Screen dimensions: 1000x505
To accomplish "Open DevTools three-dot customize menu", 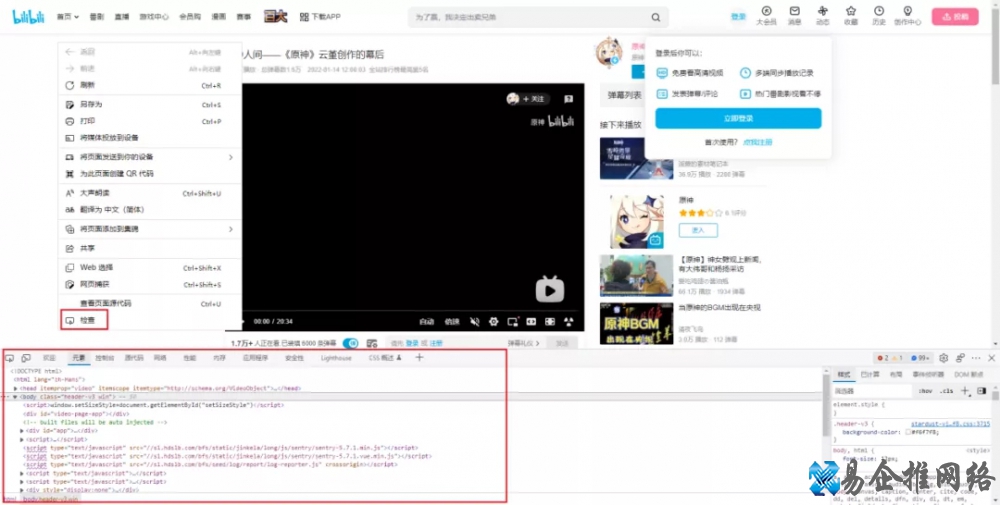I will point(976,358).
